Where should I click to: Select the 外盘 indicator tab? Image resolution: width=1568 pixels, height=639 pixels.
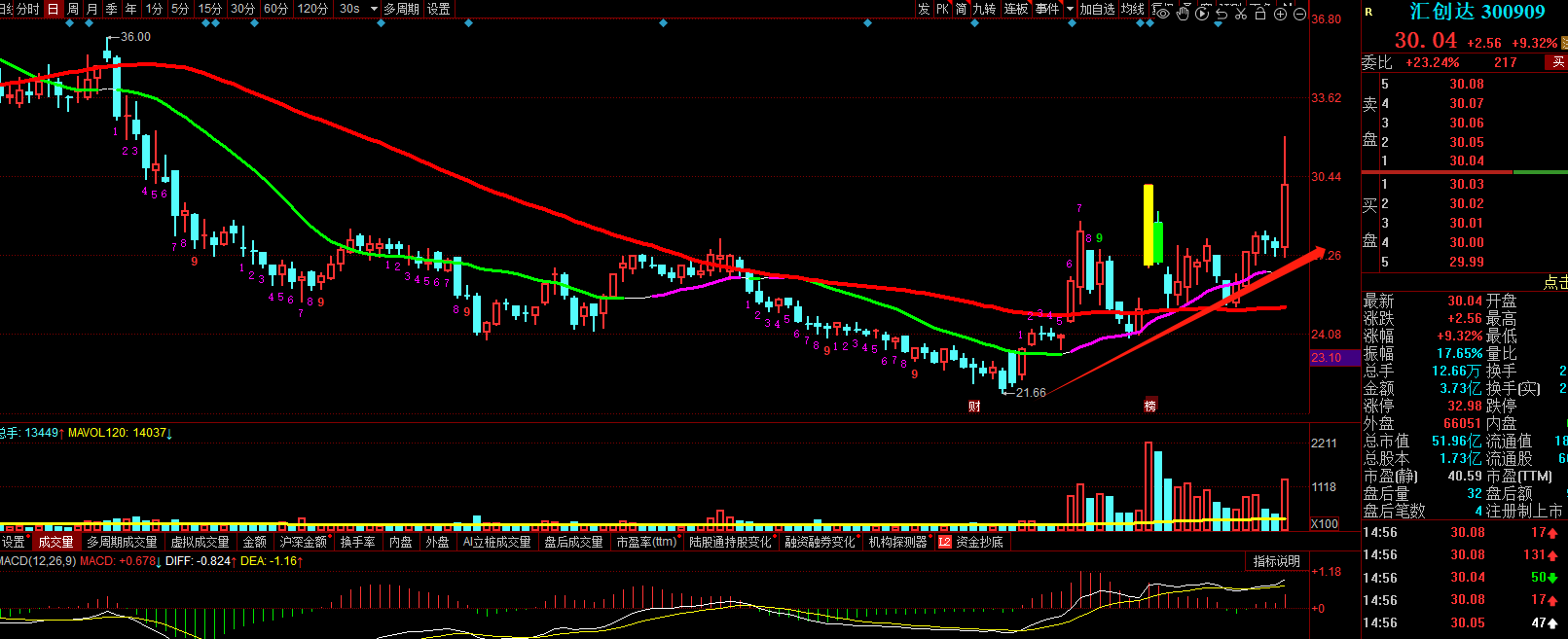[x=438, y=542]
